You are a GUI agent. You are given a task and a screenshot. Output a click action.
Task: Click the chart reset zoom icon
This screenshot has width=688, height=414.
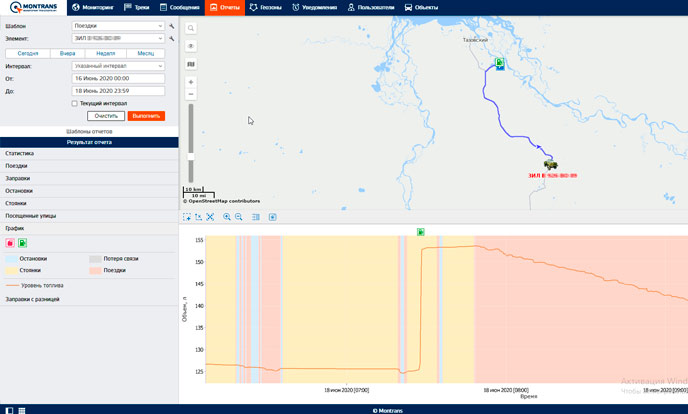210,217
